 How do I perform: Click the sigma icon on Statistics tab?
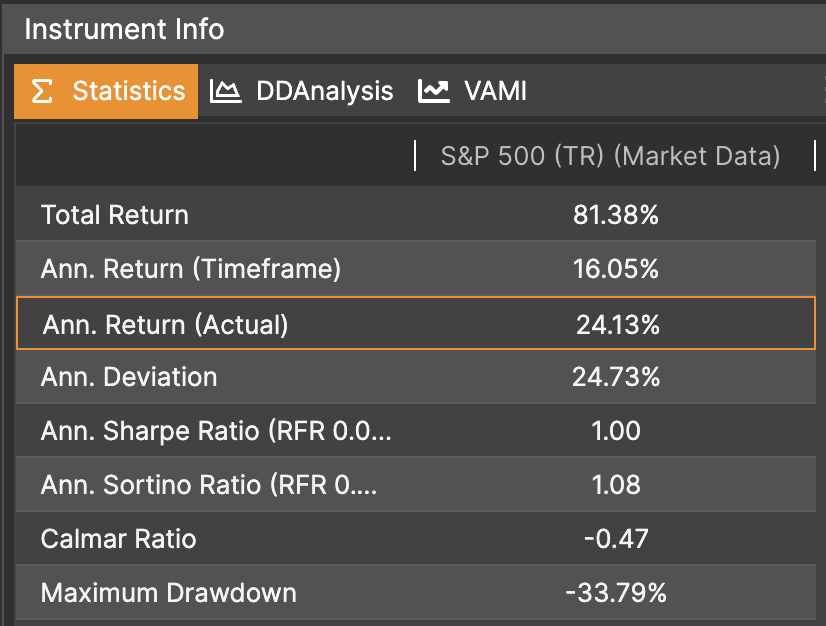point(41,92)
